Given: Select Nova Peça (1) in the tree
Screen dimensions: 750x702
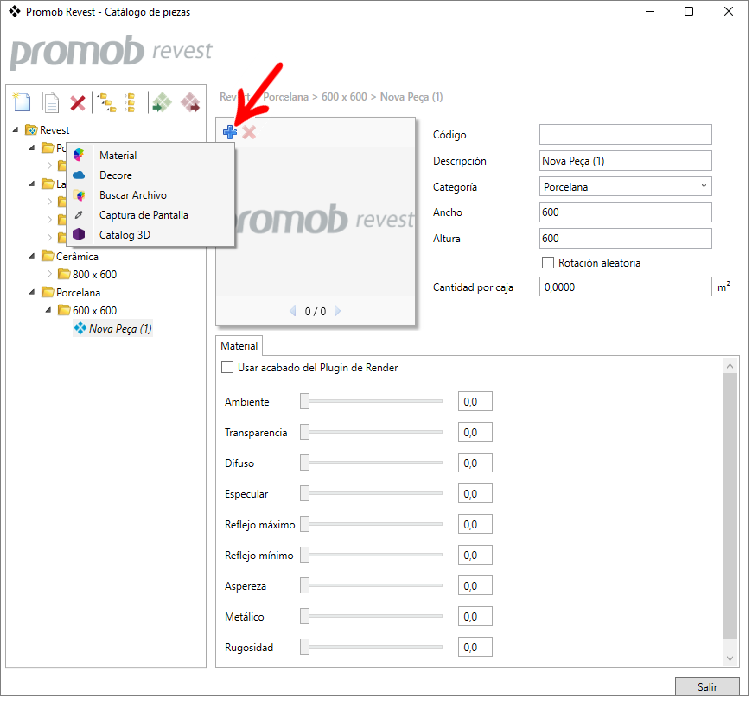Looking at the screenshot, I should pos(120,329).
